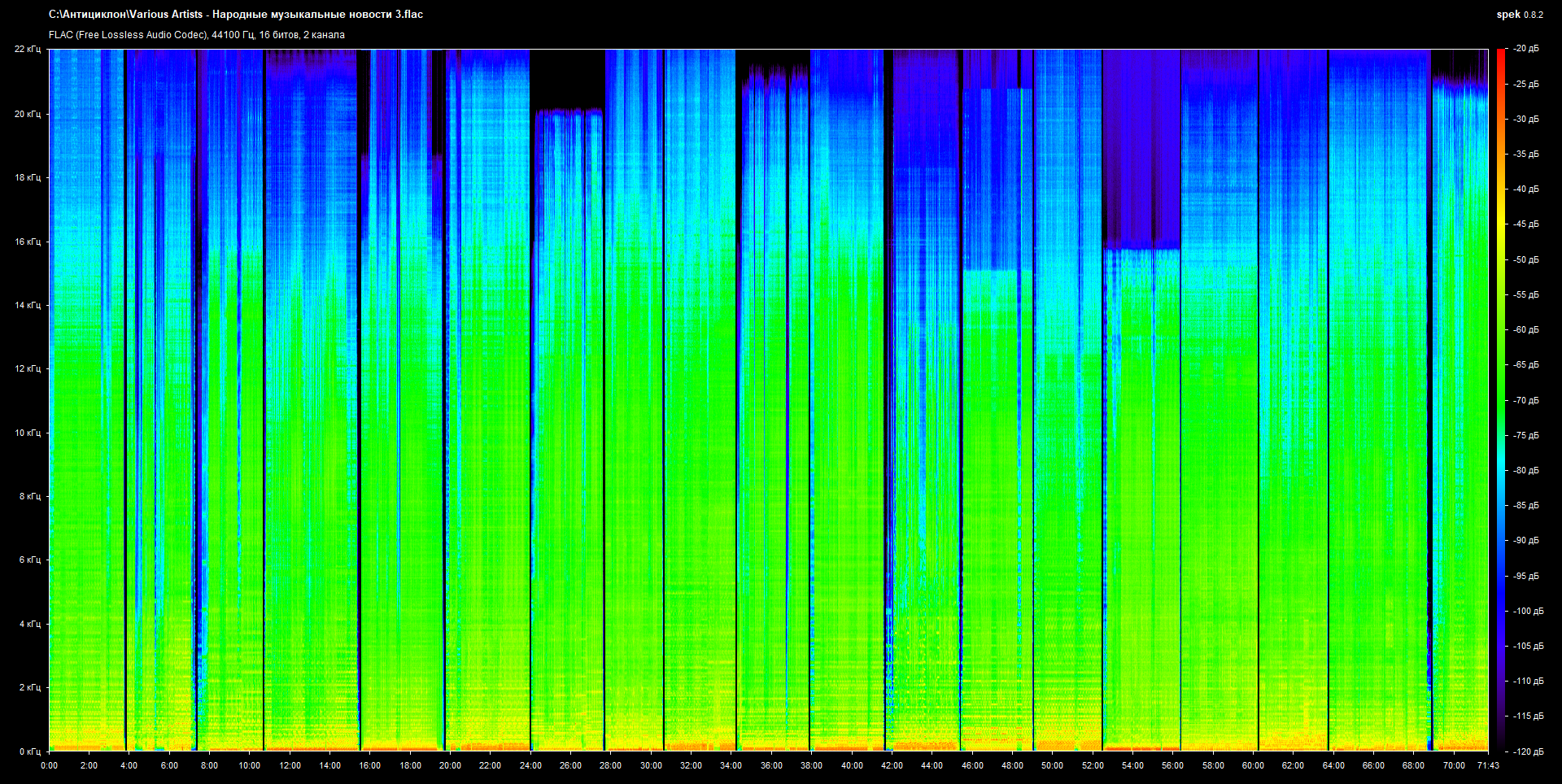This screenshot has width=1562, height=784.
Task: Click the dB color scale bar
Action: pyautogui.click(x=1500, y=399)
